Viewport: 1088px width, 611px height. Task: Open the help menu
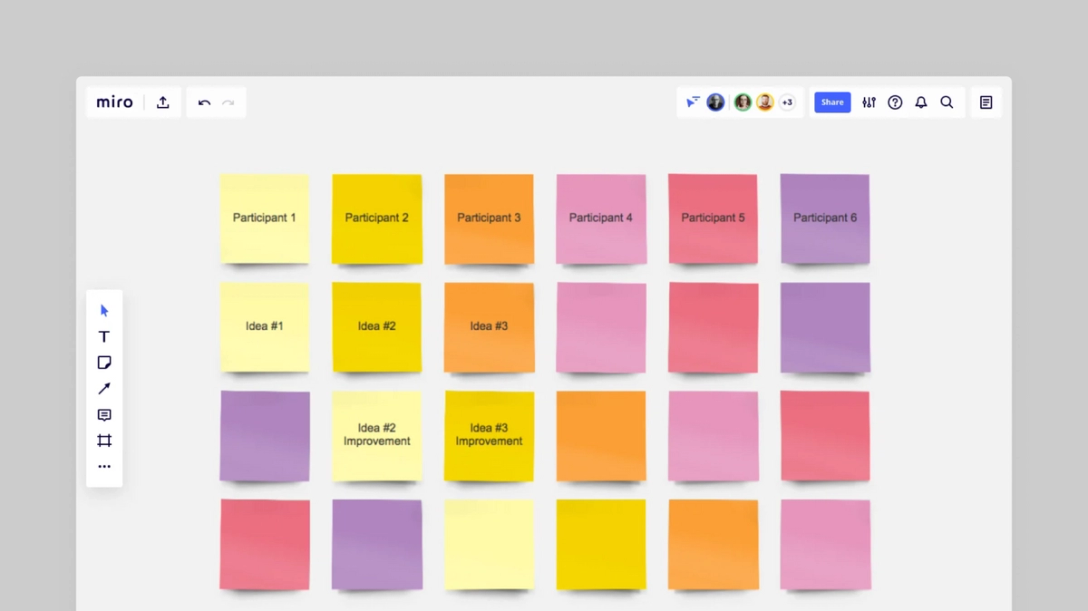[x=894, y=102]
